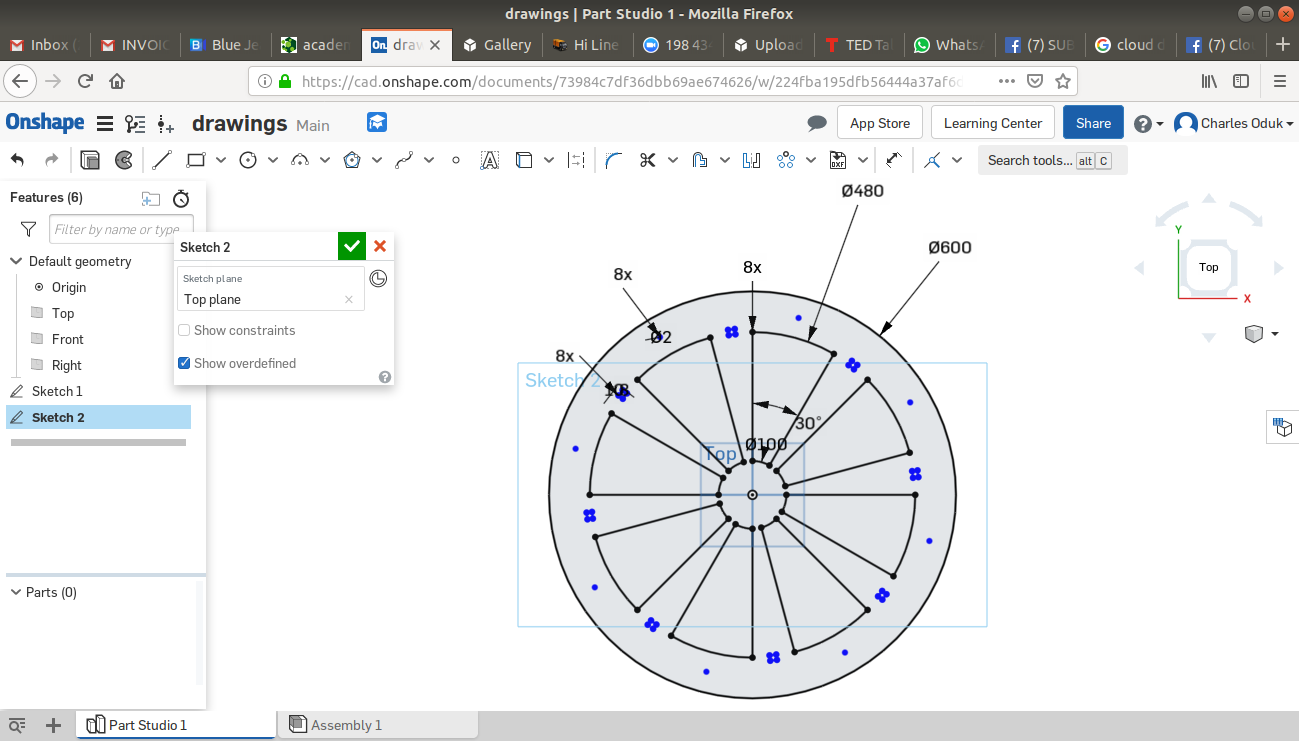Select the Spline tool
The height and width of the screenshot is (741, 1299).
[x=404, y=160]
